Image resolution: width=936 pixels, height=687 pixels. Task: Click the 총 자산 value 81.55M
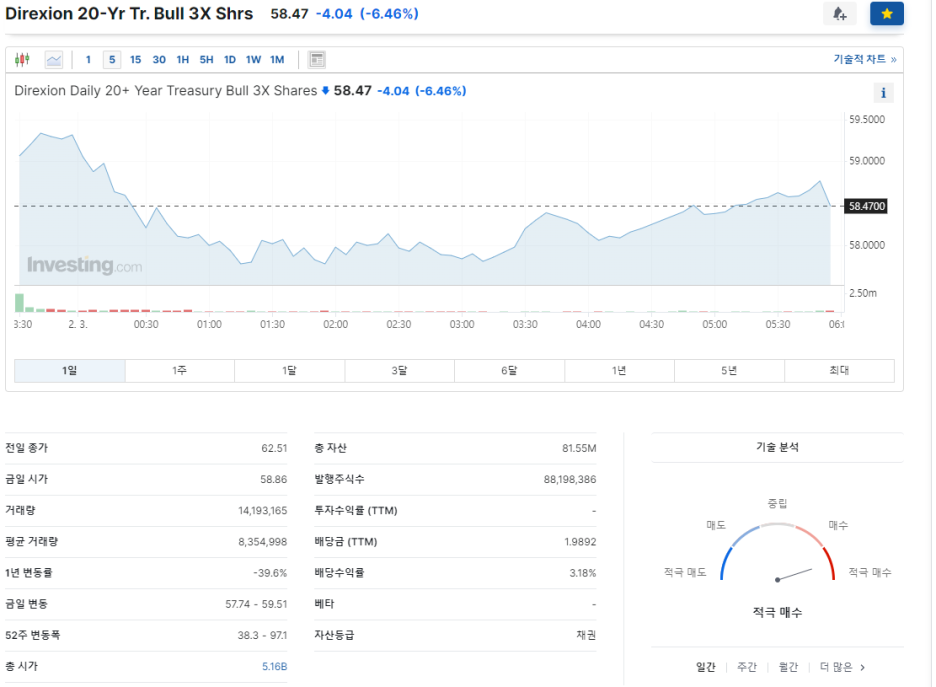pyautogui.click(x=579, y=448)
